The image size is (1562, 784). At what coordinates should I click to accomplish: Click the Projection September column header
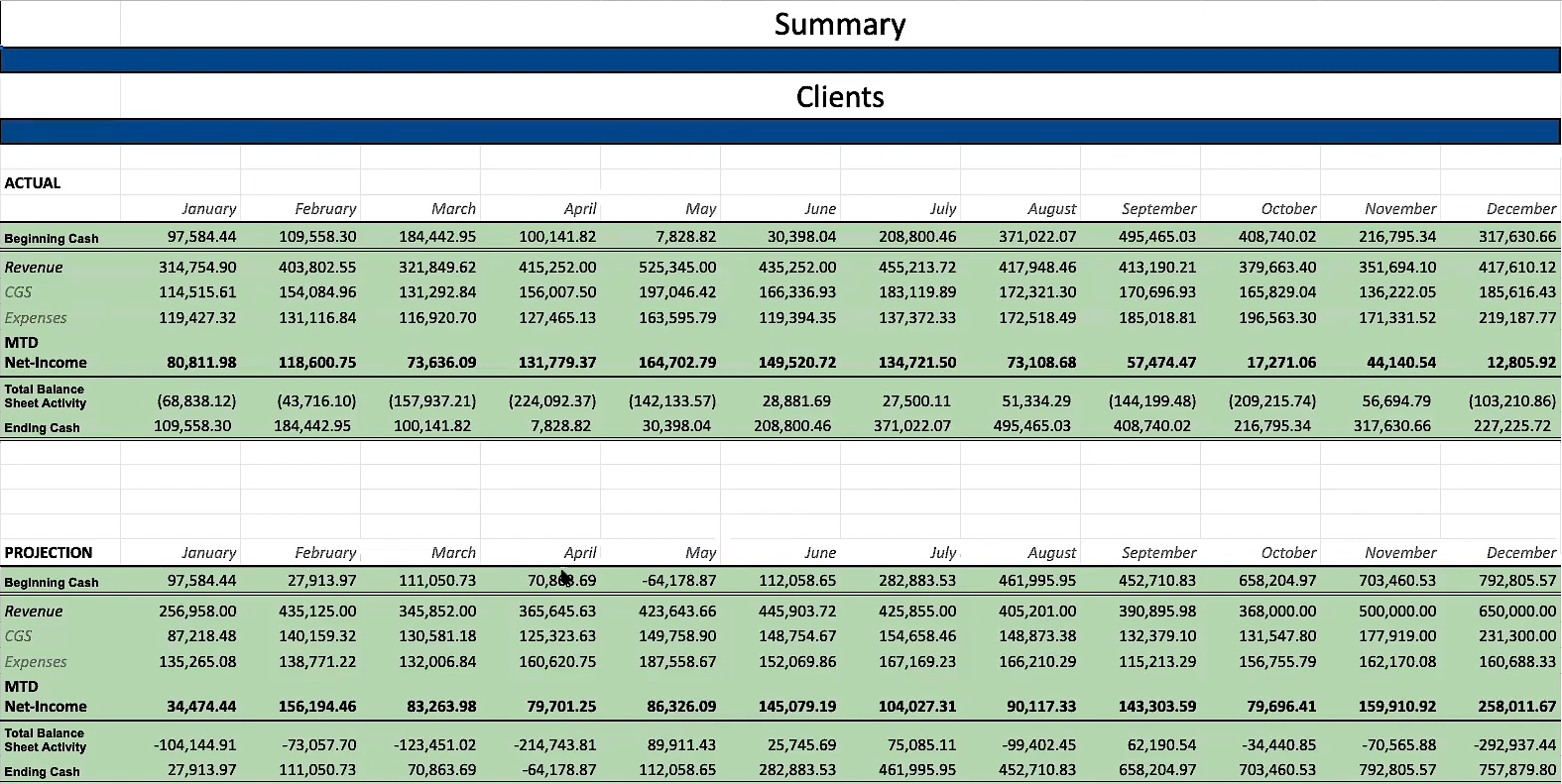pyautogui.click(x=1159, y=553)
